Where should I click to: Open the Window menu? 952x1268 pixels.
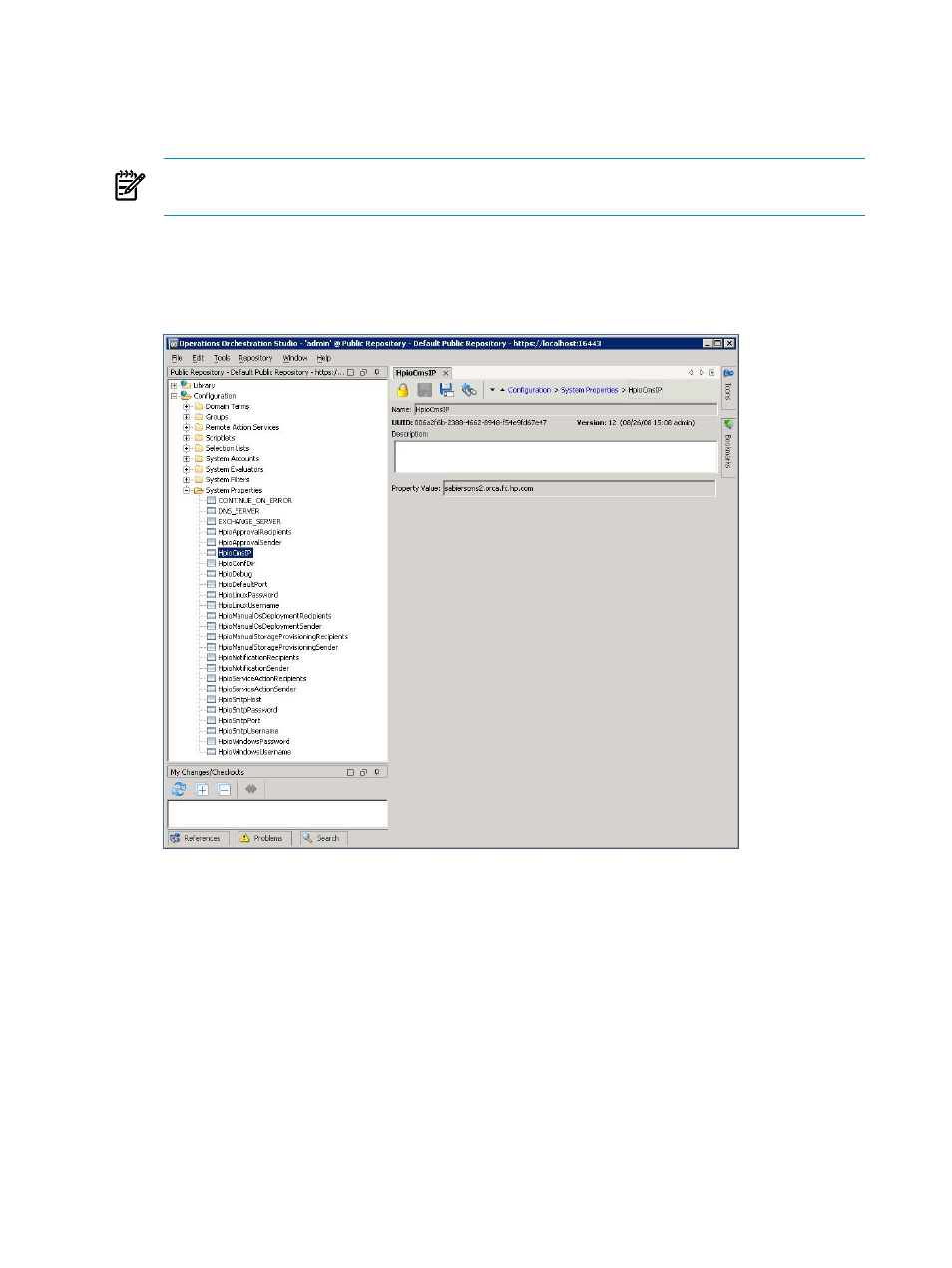295,358
